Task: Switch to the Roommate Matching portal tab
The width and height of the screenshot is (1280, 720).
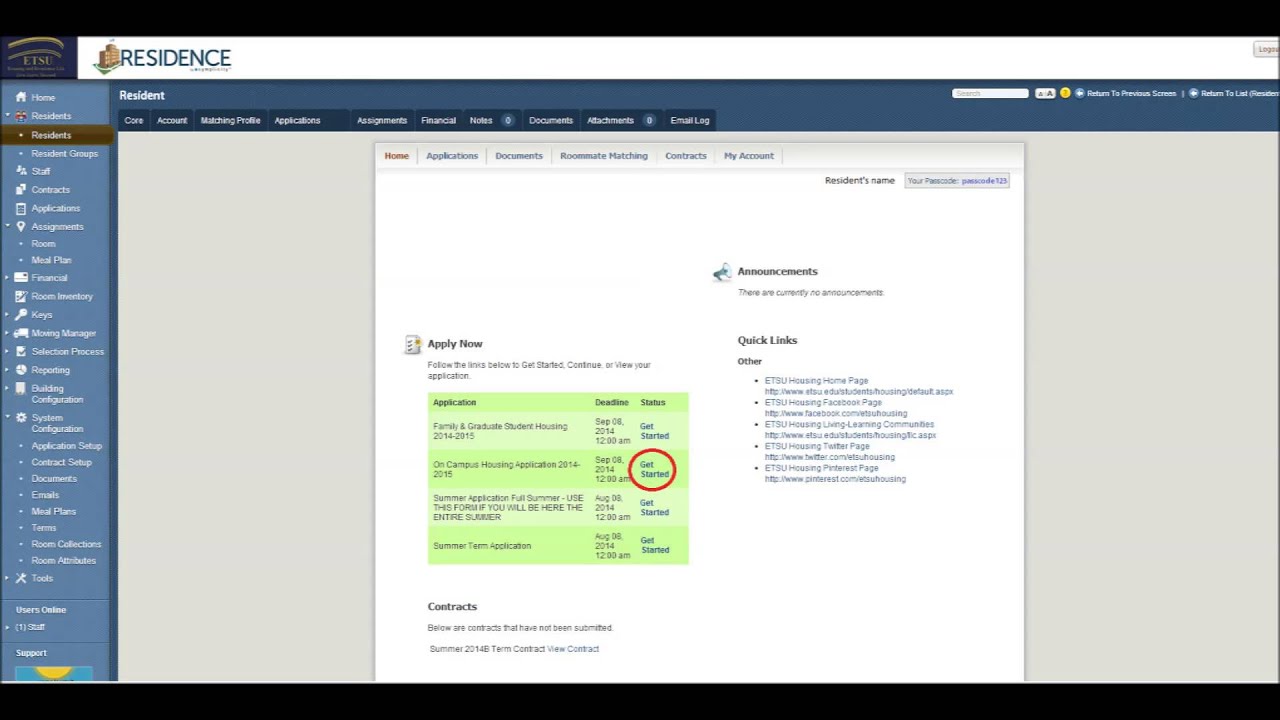Action: pos(604,156)
